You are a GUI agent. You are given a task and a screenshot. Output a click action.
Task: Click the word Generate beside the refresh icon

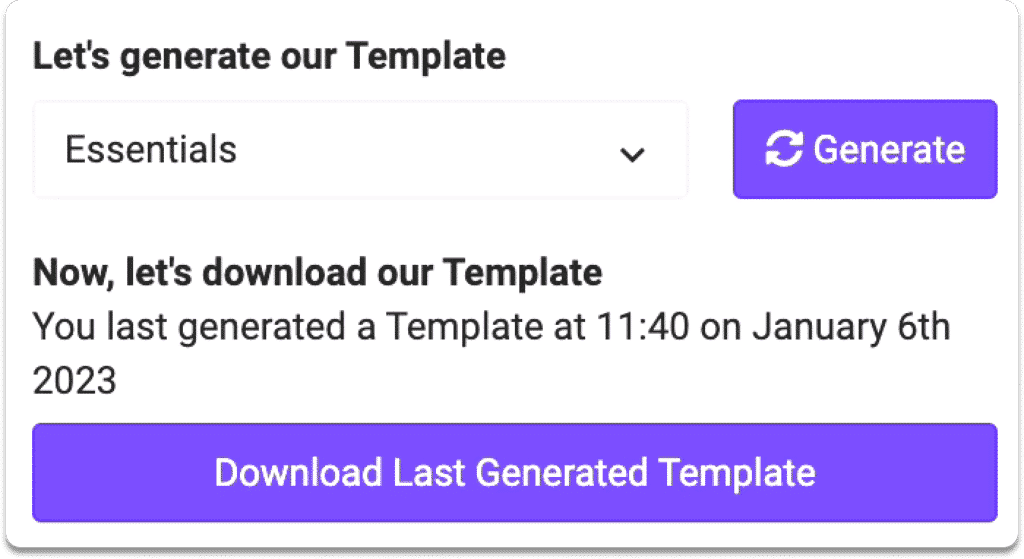pyautogui.click(x=889, y=150)
